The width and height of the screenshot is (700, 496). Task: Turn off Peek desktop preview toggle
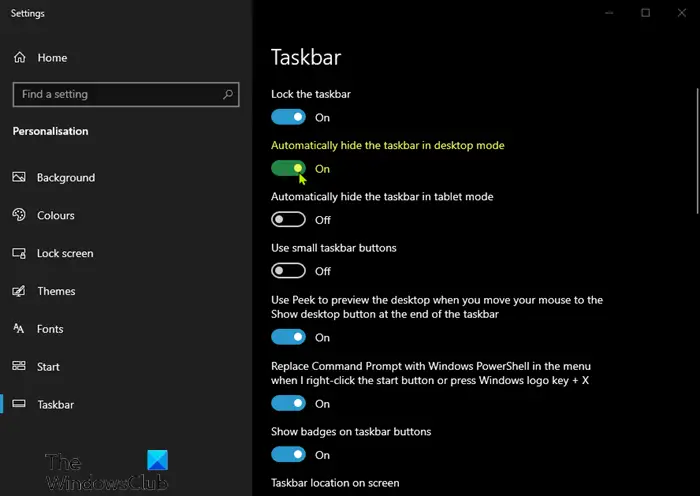[x=288, y=337]
